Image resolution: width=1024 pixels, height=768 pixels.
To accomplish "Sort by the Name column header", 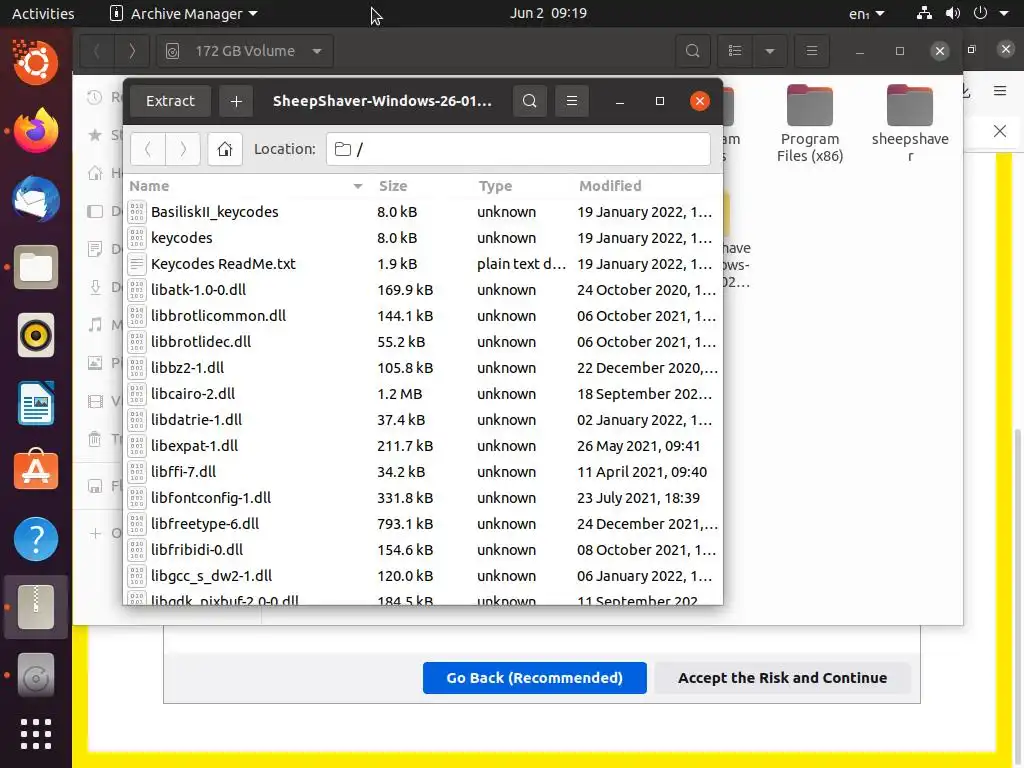I will pos(246,186).
